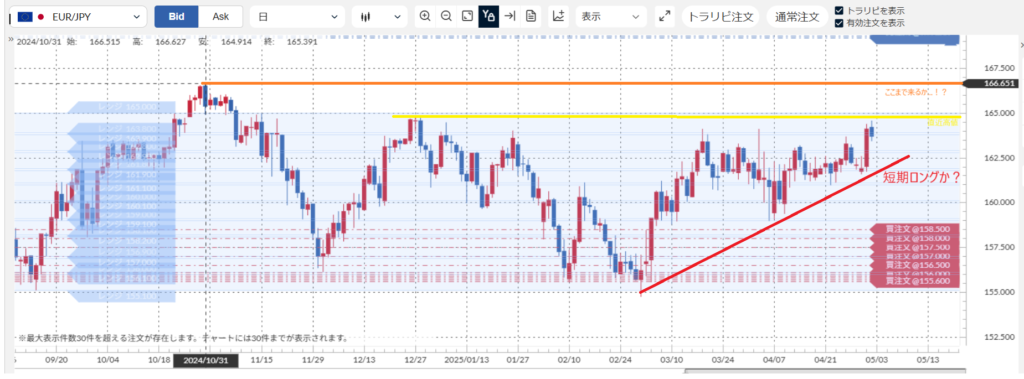Click the 05/13 date on the time axis
Viewport: 1024px width, 379px height.
coord(928,360)
